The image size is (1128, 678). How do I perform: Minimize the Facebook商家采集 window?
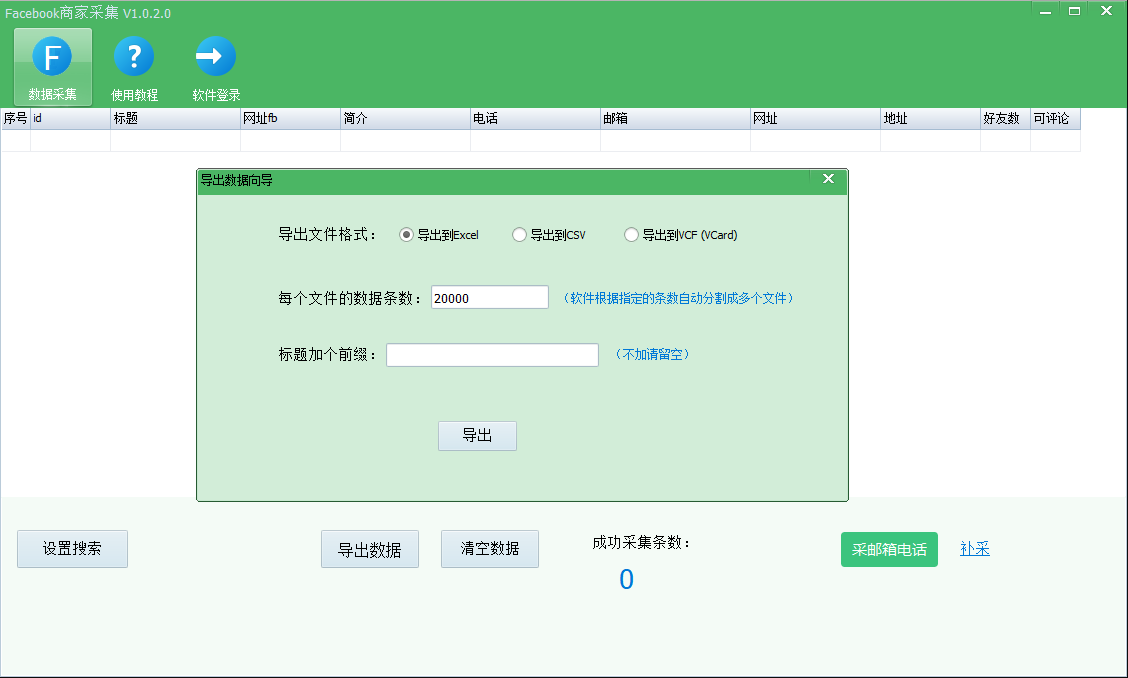[x=1045, y=11]
